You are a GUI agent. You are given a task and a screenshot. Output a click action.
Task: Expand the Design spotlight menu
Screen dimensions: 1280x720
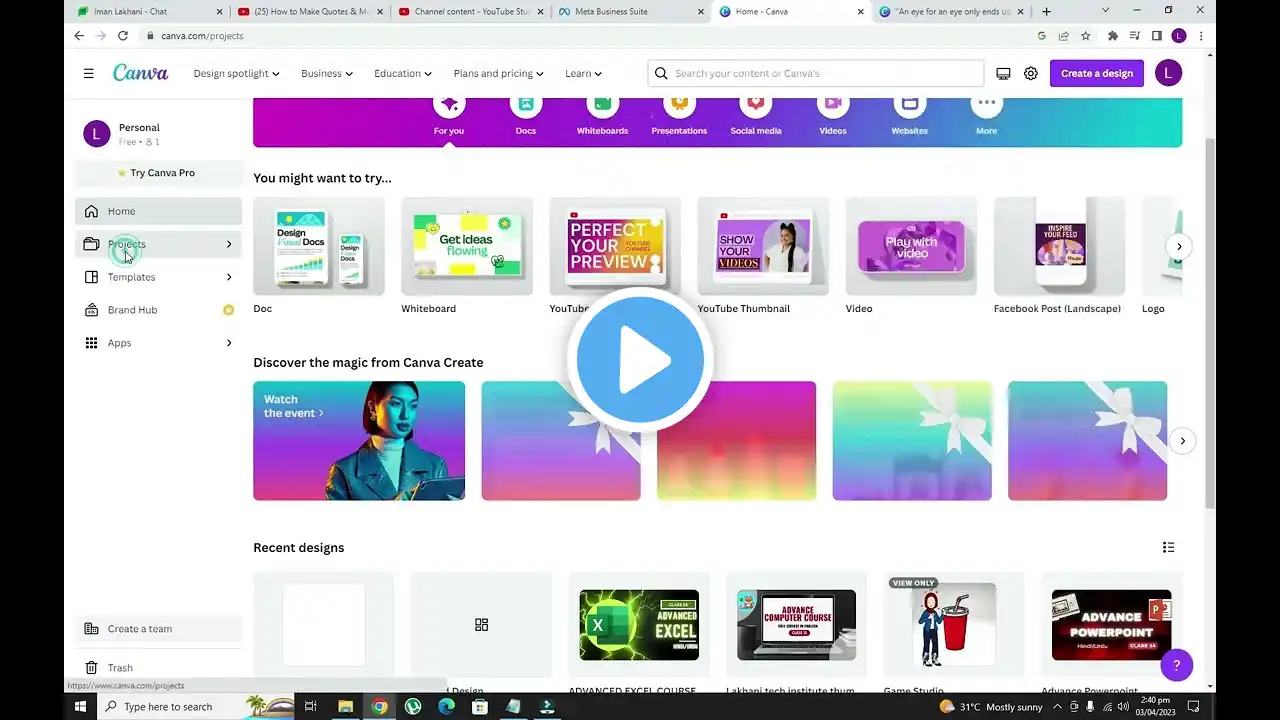click(236, 73)
